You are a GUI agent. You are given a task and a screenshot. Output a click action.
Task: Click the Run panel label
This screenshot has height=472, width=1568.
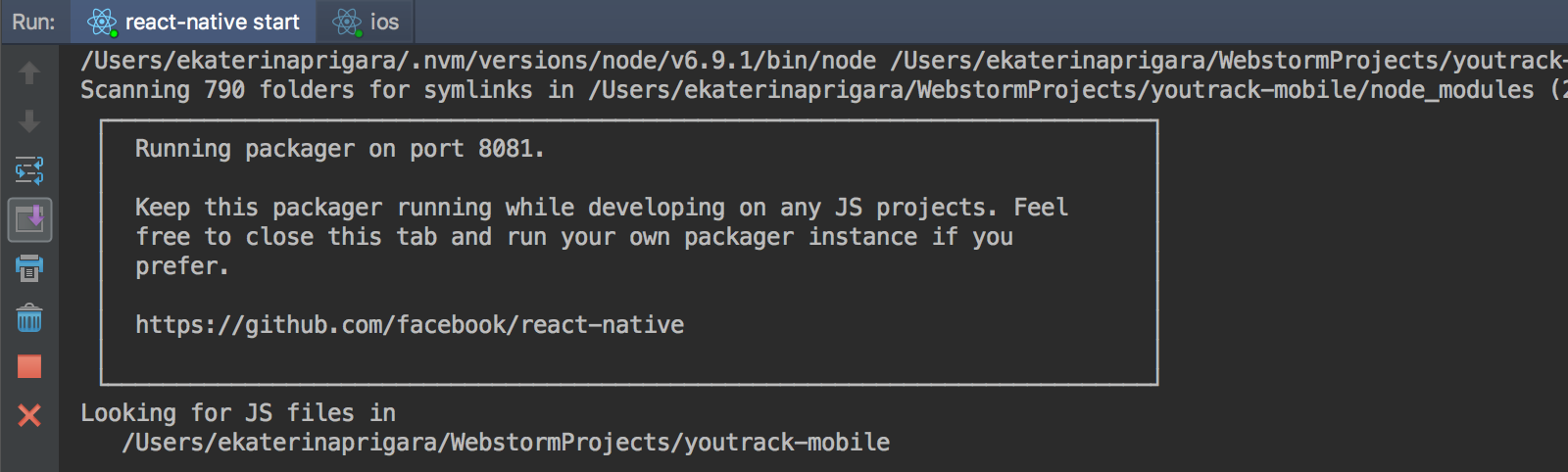point(33,22)
